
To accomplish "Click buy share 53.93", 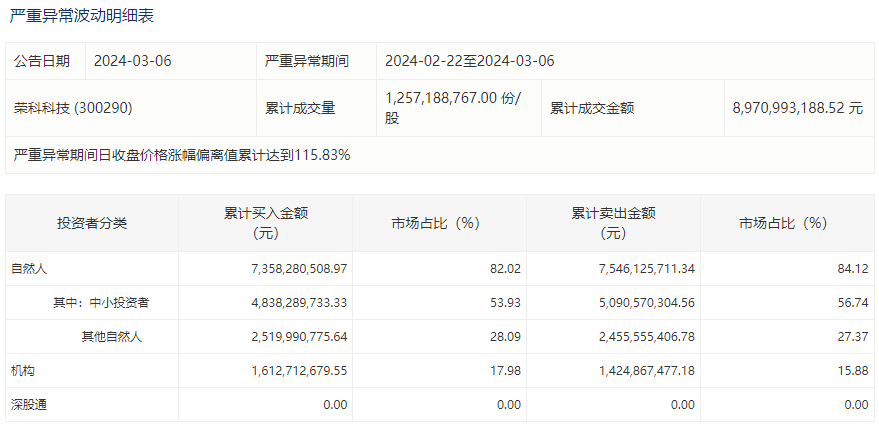I will [x=506, y=303].
